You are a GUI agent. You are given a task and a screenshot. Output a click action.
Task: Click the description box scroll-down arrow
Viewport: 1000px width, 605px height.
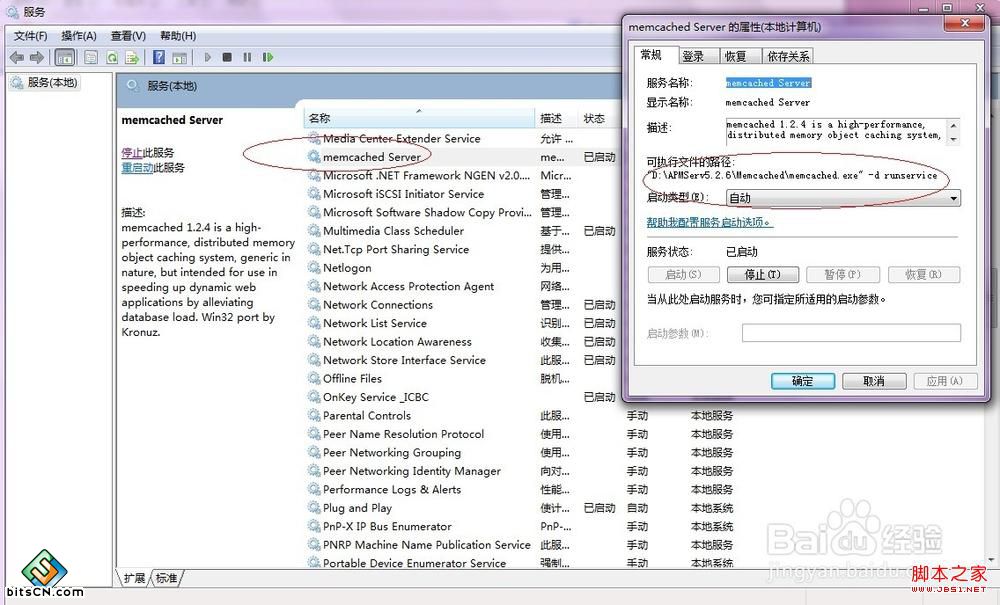953,139
